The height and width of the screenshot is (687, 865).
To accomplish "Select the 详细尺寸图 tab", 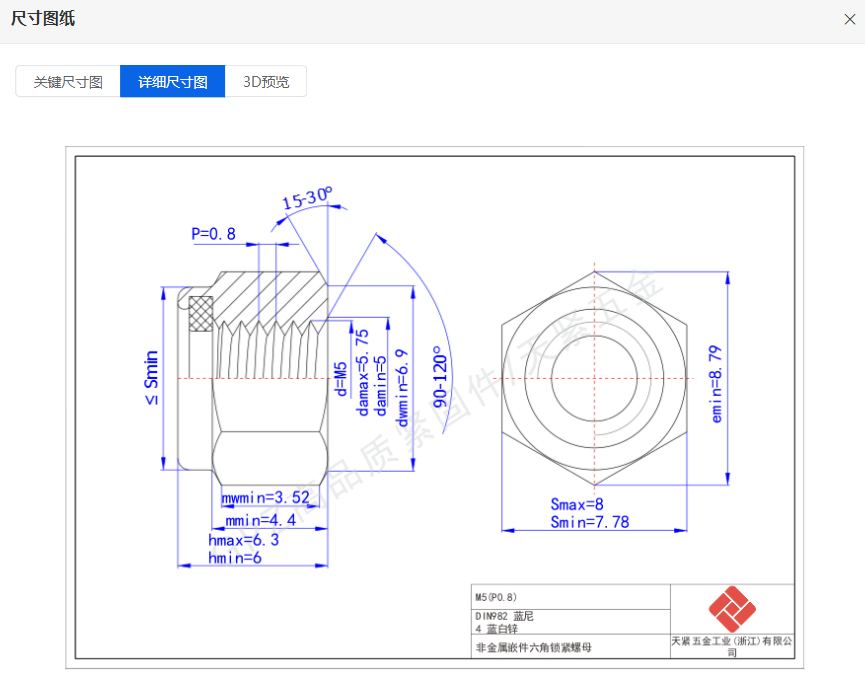I will point(173,82).
